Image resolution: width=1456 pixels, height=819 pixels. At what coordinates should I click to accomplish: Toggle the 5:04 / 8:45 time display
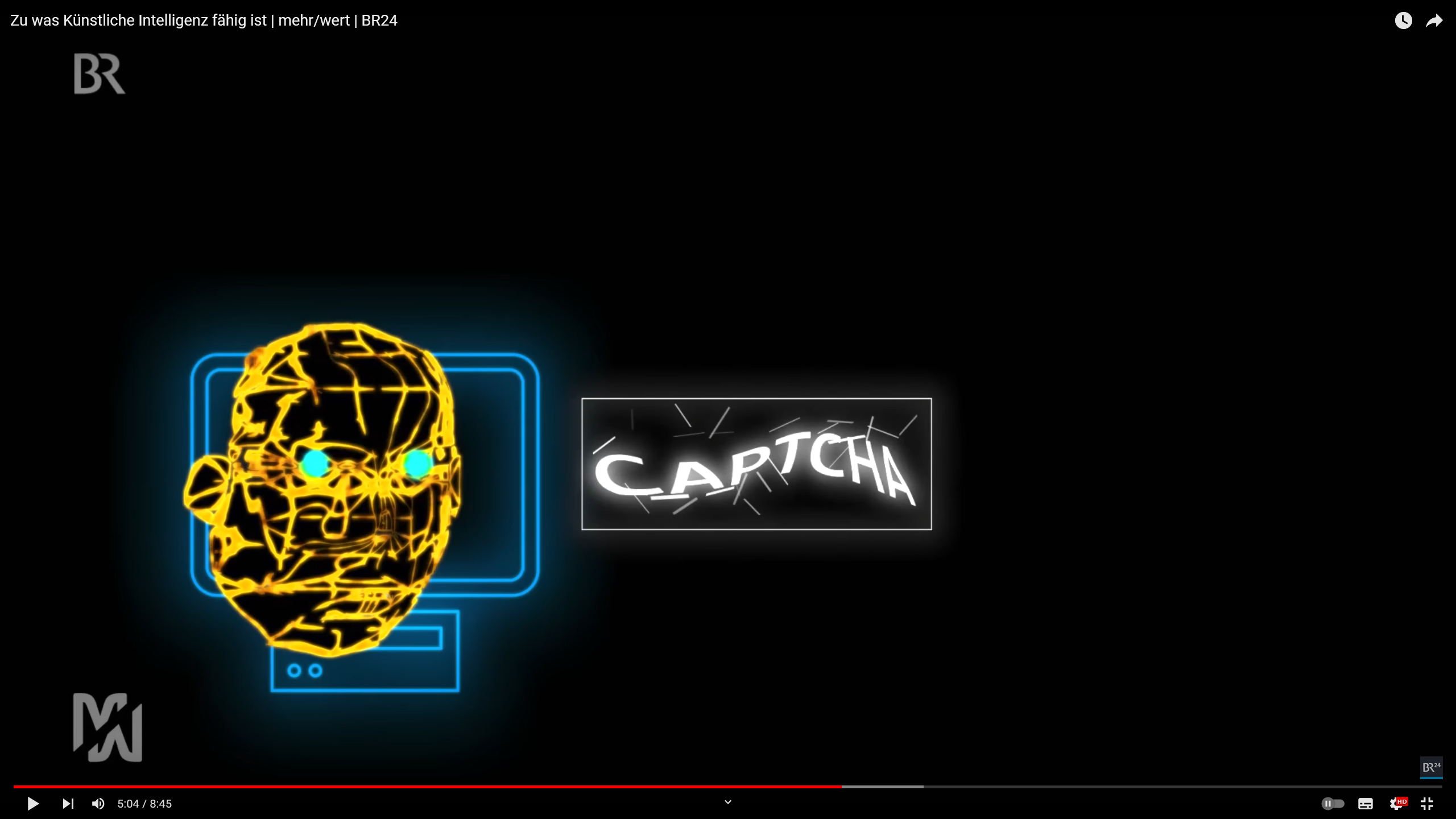click(x=144, y=804)
